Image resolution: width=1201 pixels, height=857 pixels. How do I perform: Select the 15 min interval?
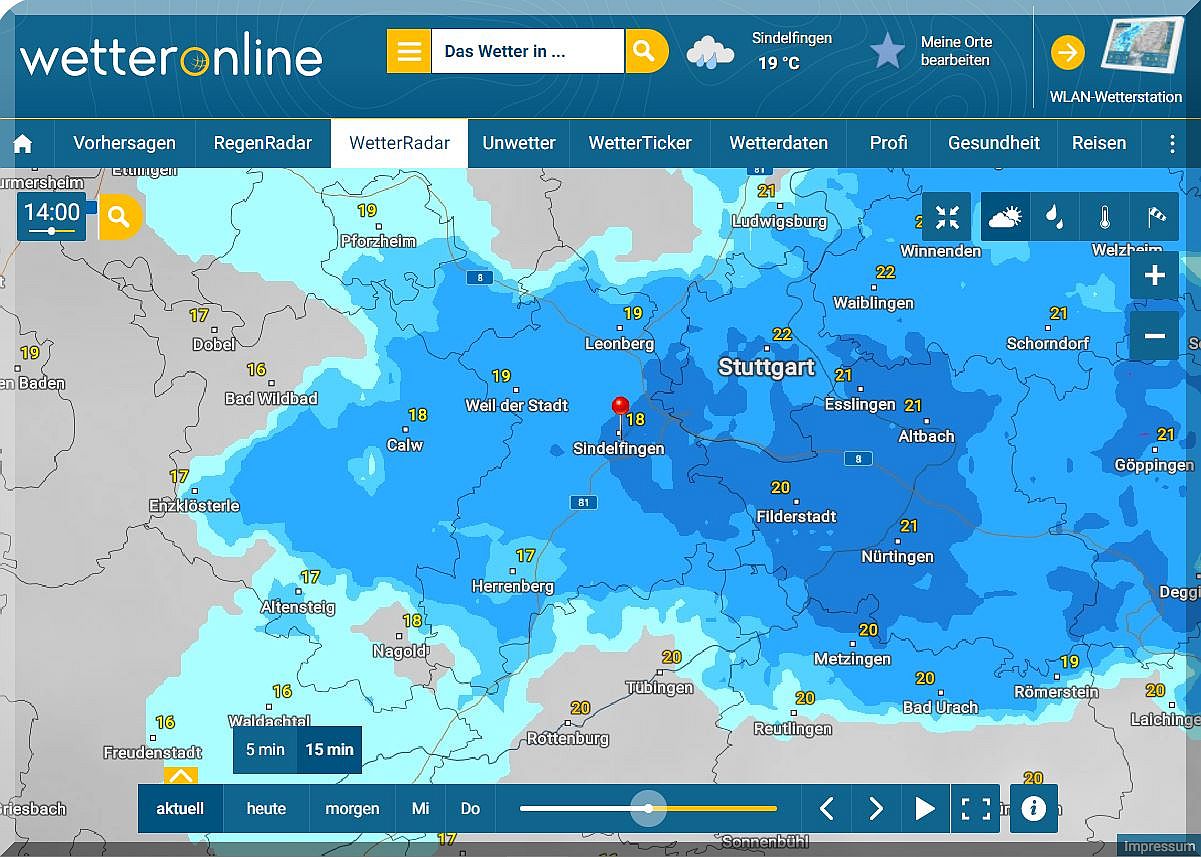click(329, 750)
